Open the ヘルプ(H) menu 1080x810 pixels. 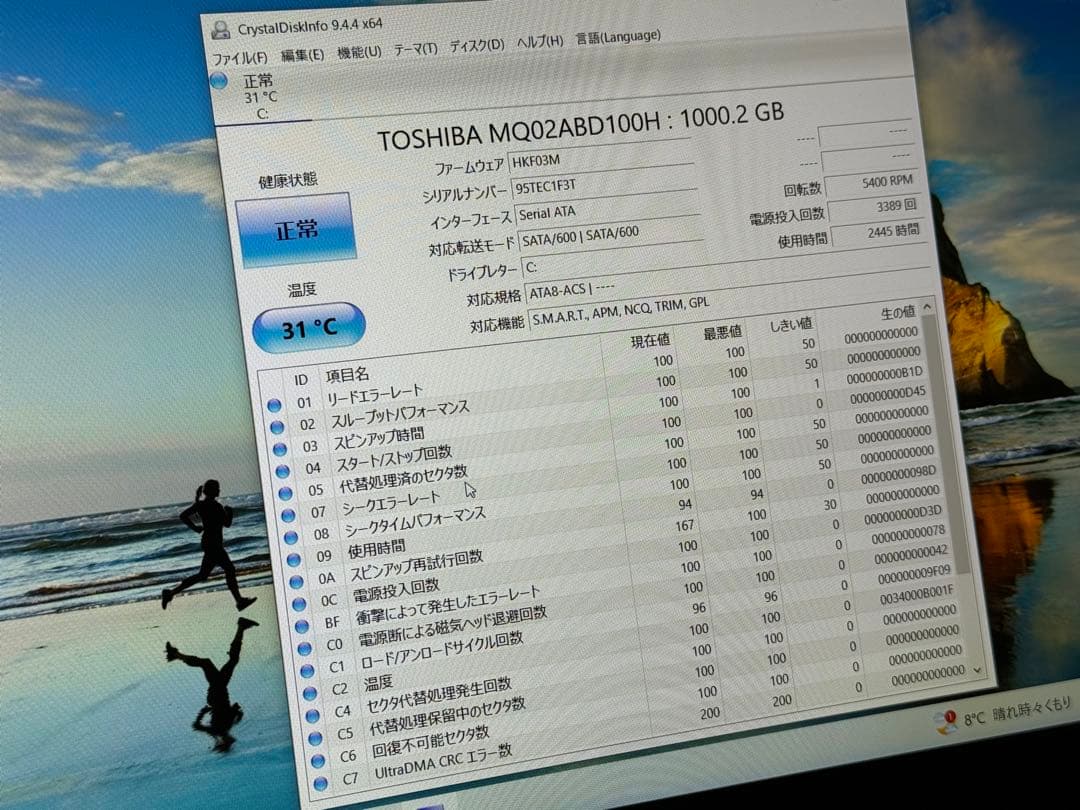click(540, 43)
